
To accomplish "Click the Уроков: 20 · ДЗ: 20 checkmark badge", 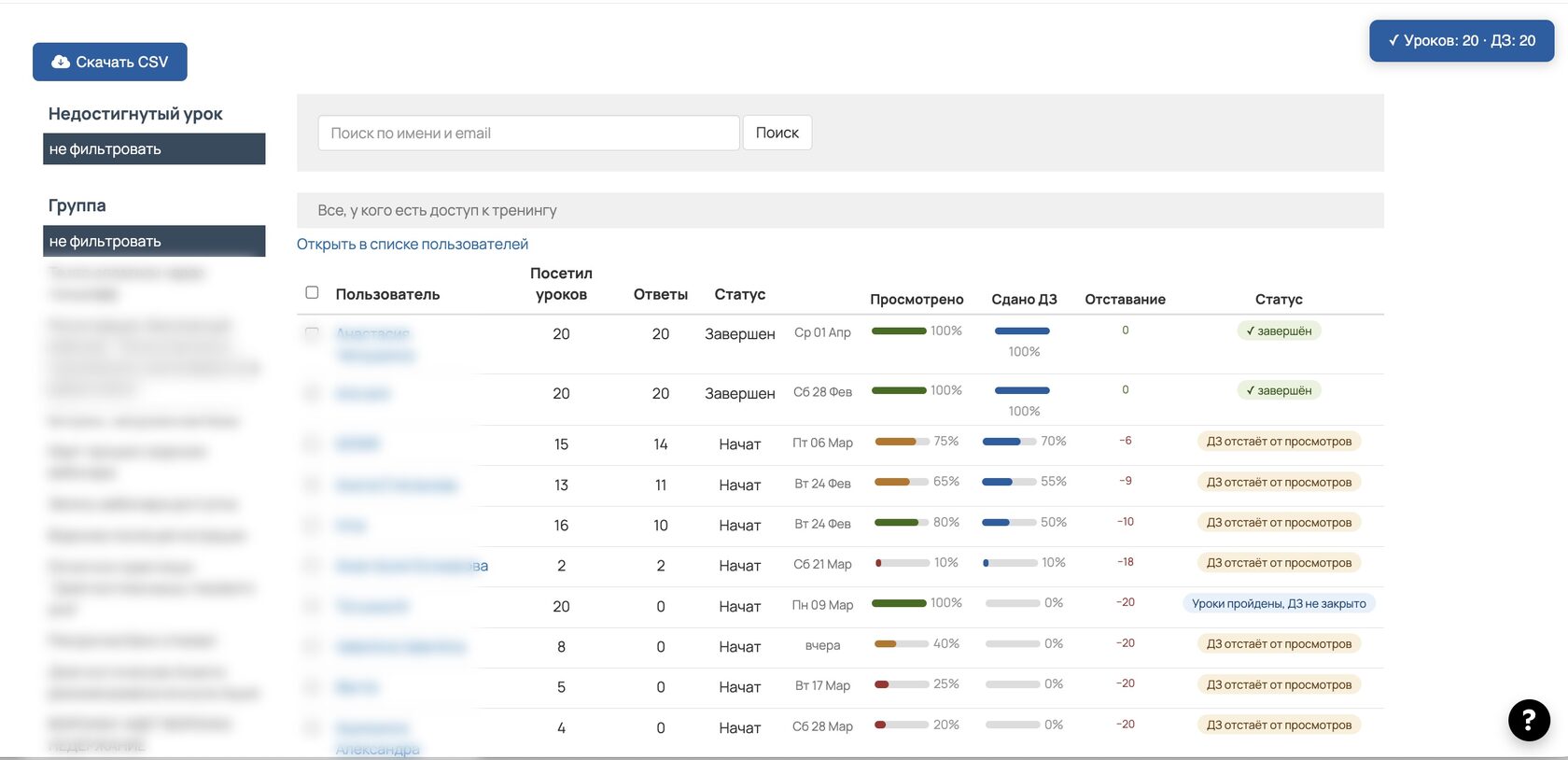I will point(1461,41).
